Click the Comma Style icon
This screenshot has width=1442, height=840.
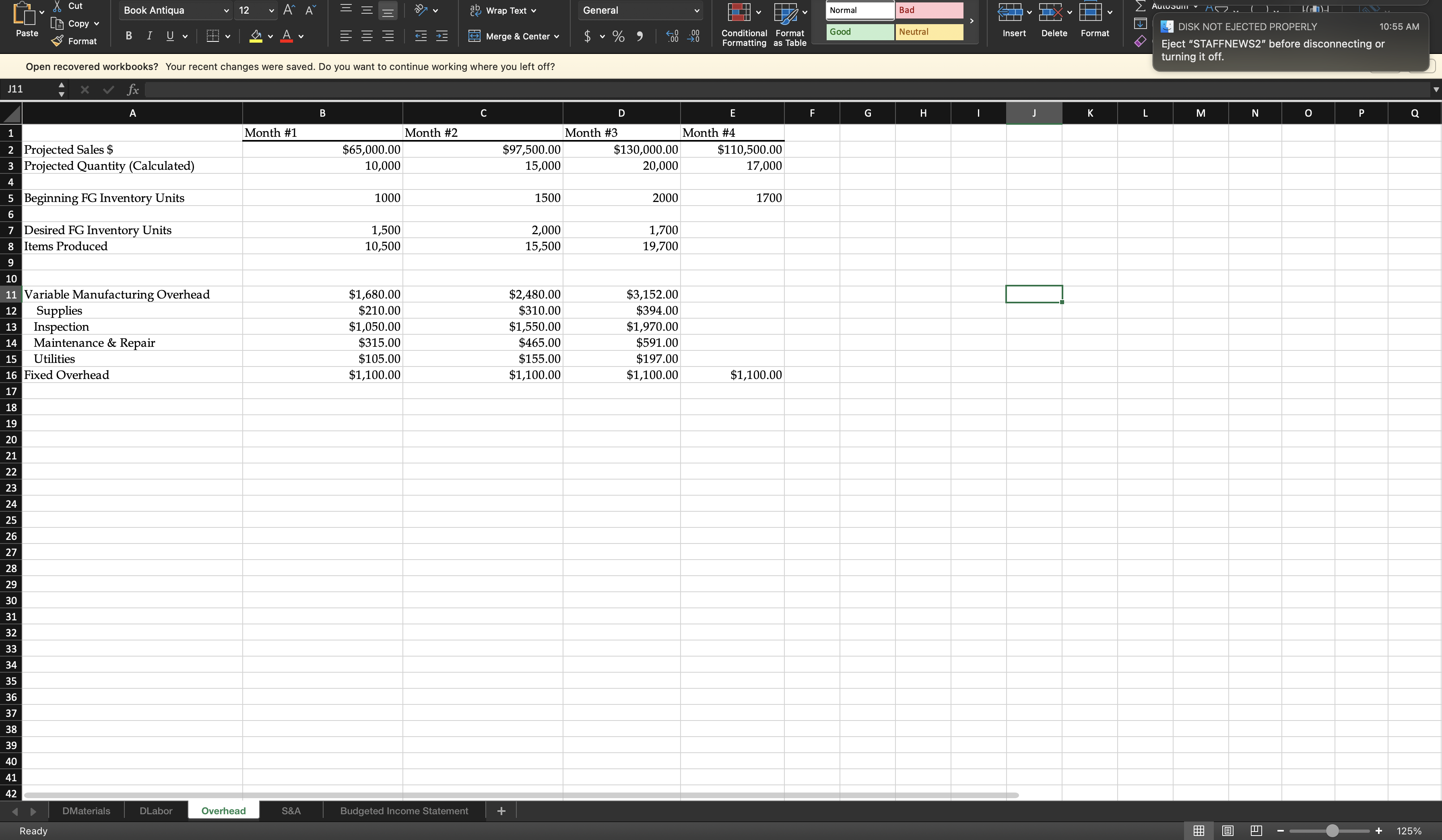(640, 36)
